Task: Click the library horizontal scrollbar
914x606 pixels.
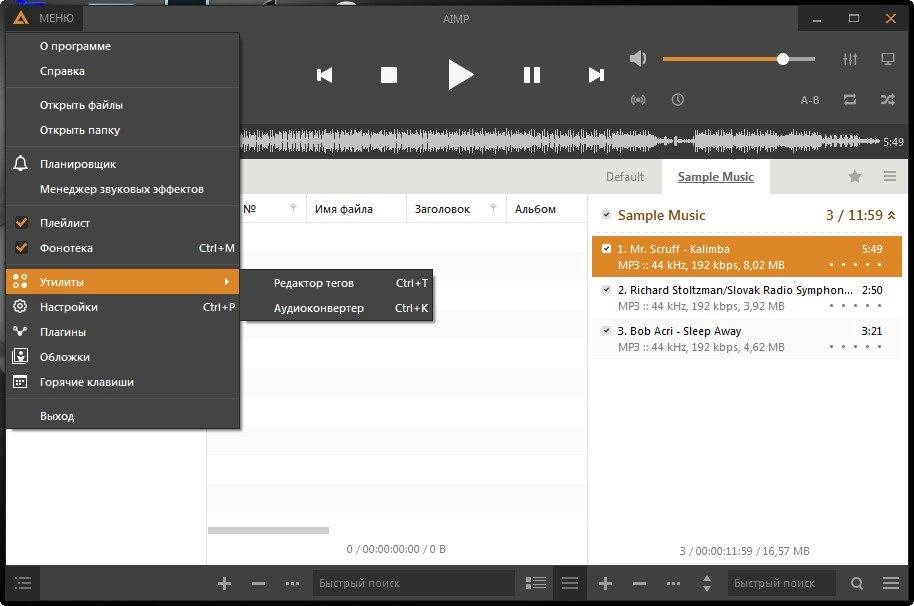Action: click(x=268, y=530)
